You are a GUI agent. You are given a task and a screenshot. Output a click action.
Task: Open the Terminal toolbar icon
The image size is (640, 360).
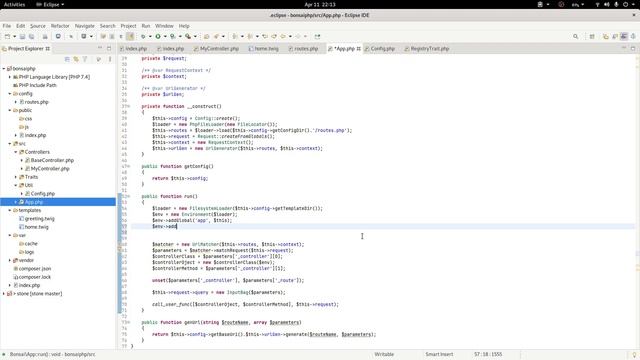pos(58,36)
